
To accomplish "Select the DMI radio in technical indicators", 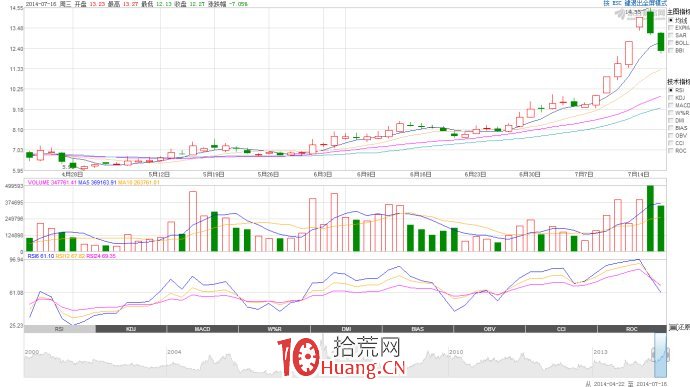I will click(671, 120).
